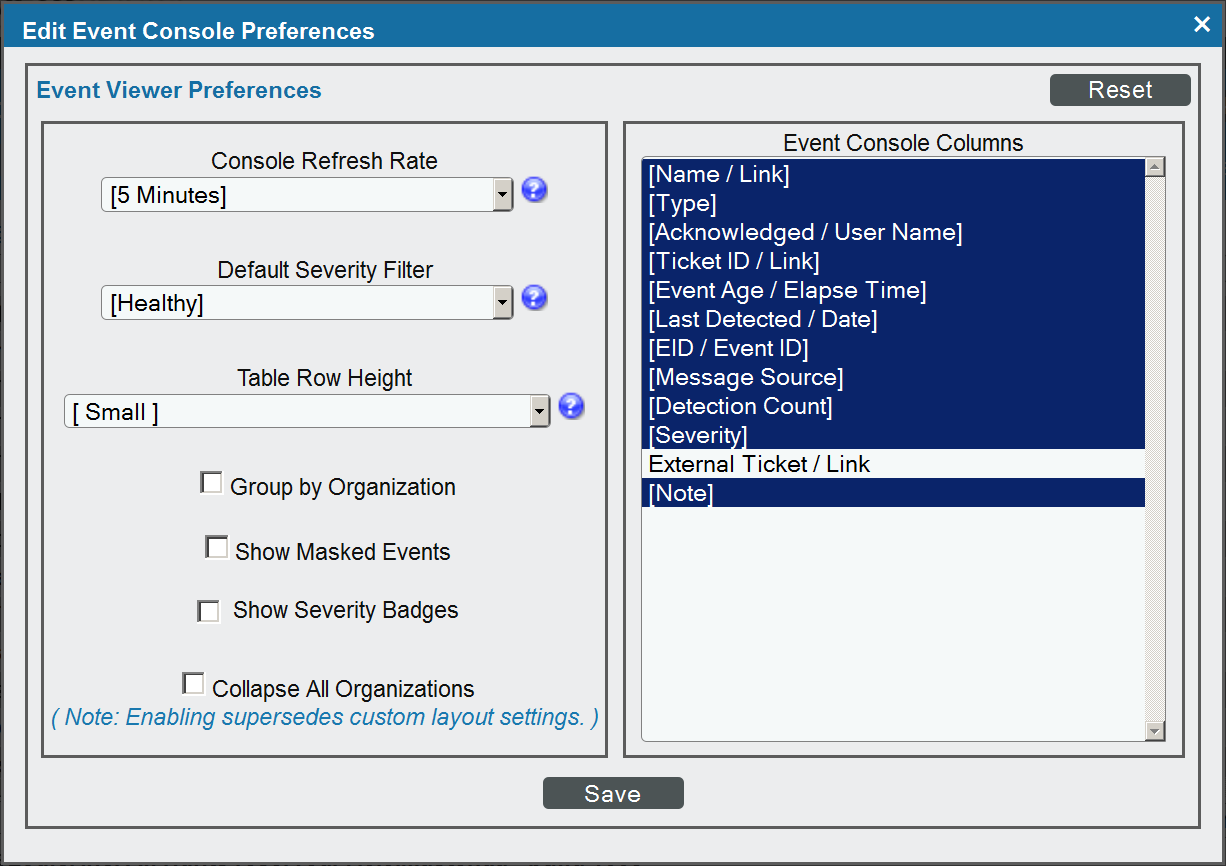Click the columns list scrollbar down arrow
The image size is (1226, 866).
click(x=1155, y=732)
